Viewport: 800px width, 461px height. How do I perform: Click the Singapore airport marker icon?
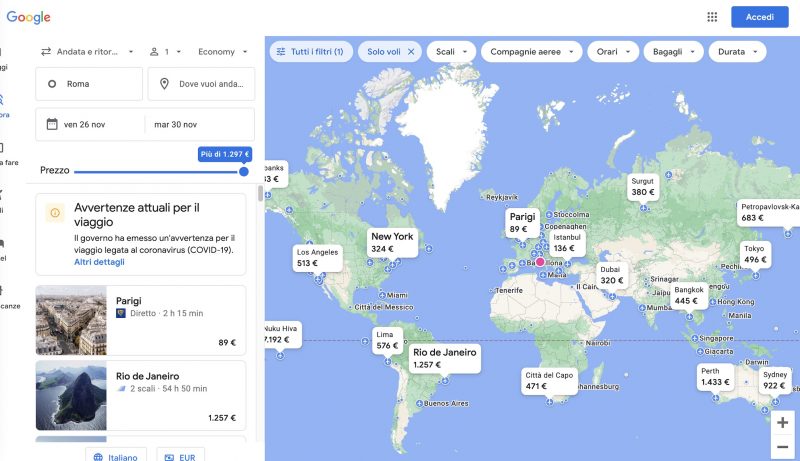[x=694, y=338]
